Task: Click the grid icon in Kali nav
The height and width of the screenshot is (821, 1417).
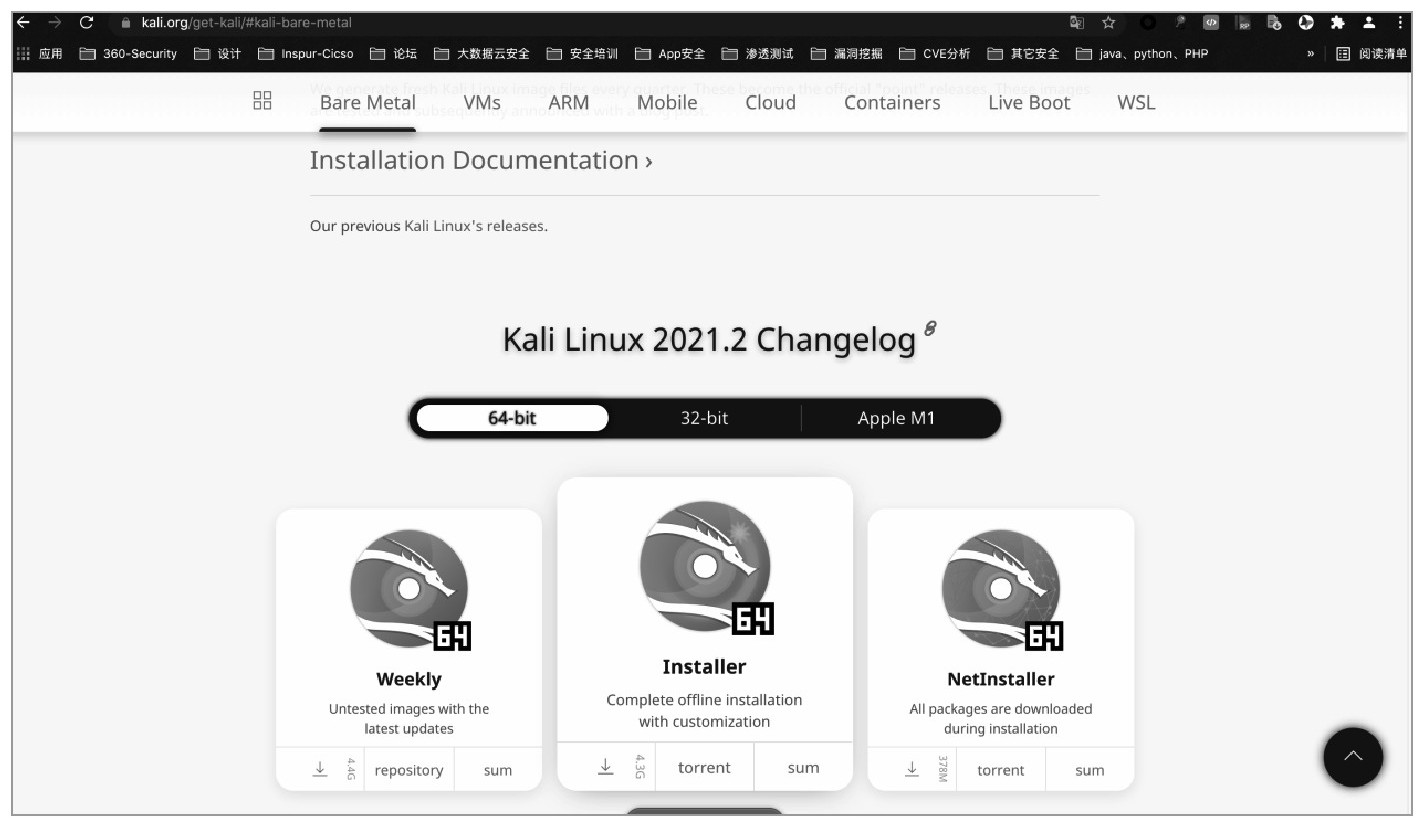Action: pyautogui.click(x=263, y=100)
